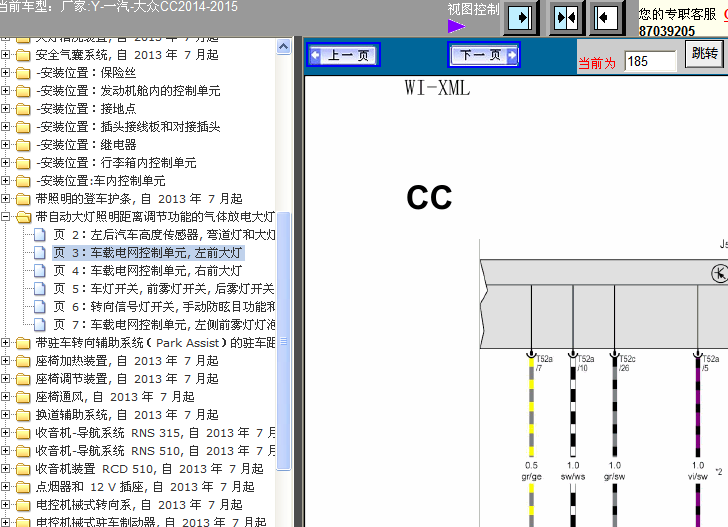
Task: Expand the -安装位置：接地点 folder
Action: click(x=5, y=109)
